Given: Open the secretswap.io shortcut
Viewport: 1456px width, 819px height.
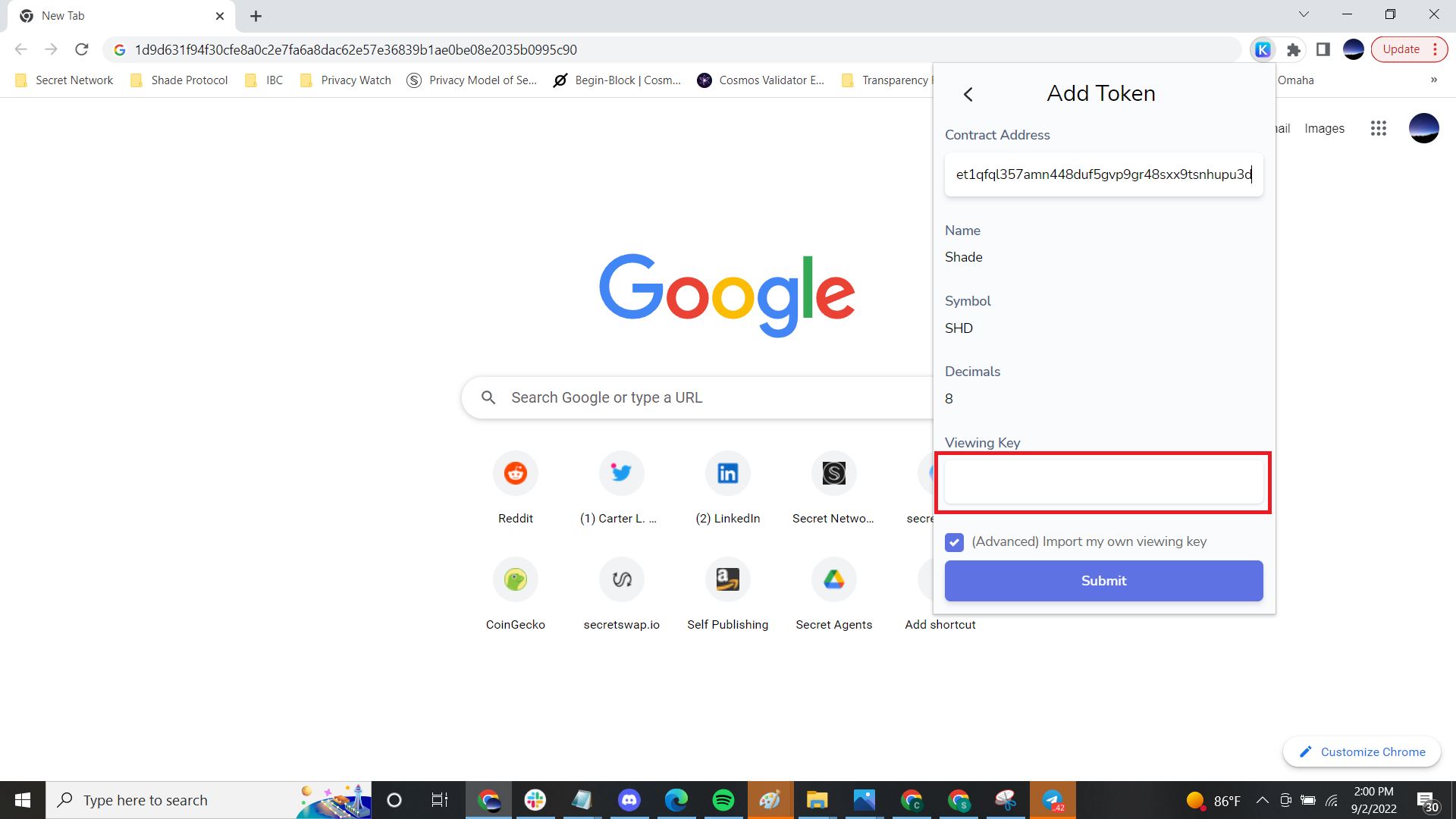Looking at the screenshot, I should (622, 594).
